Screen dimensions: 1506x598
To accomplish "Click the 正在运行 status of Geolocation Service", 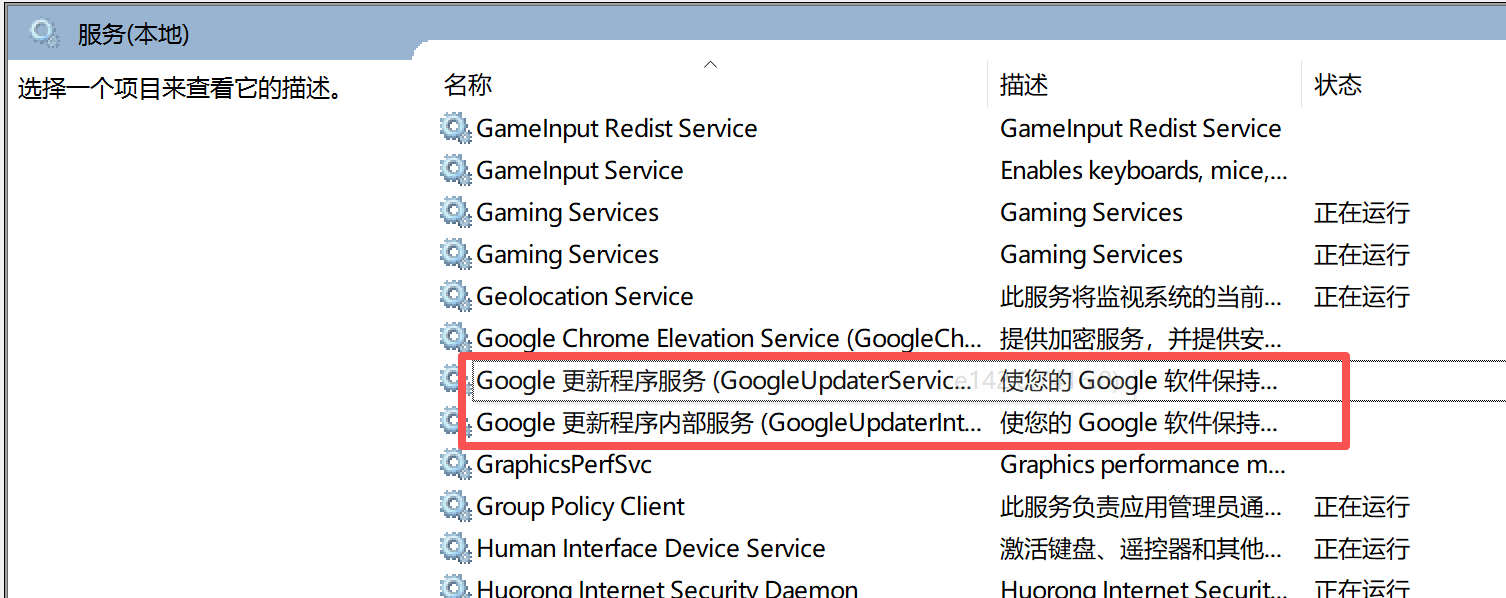I will [x=1362, y=296].
